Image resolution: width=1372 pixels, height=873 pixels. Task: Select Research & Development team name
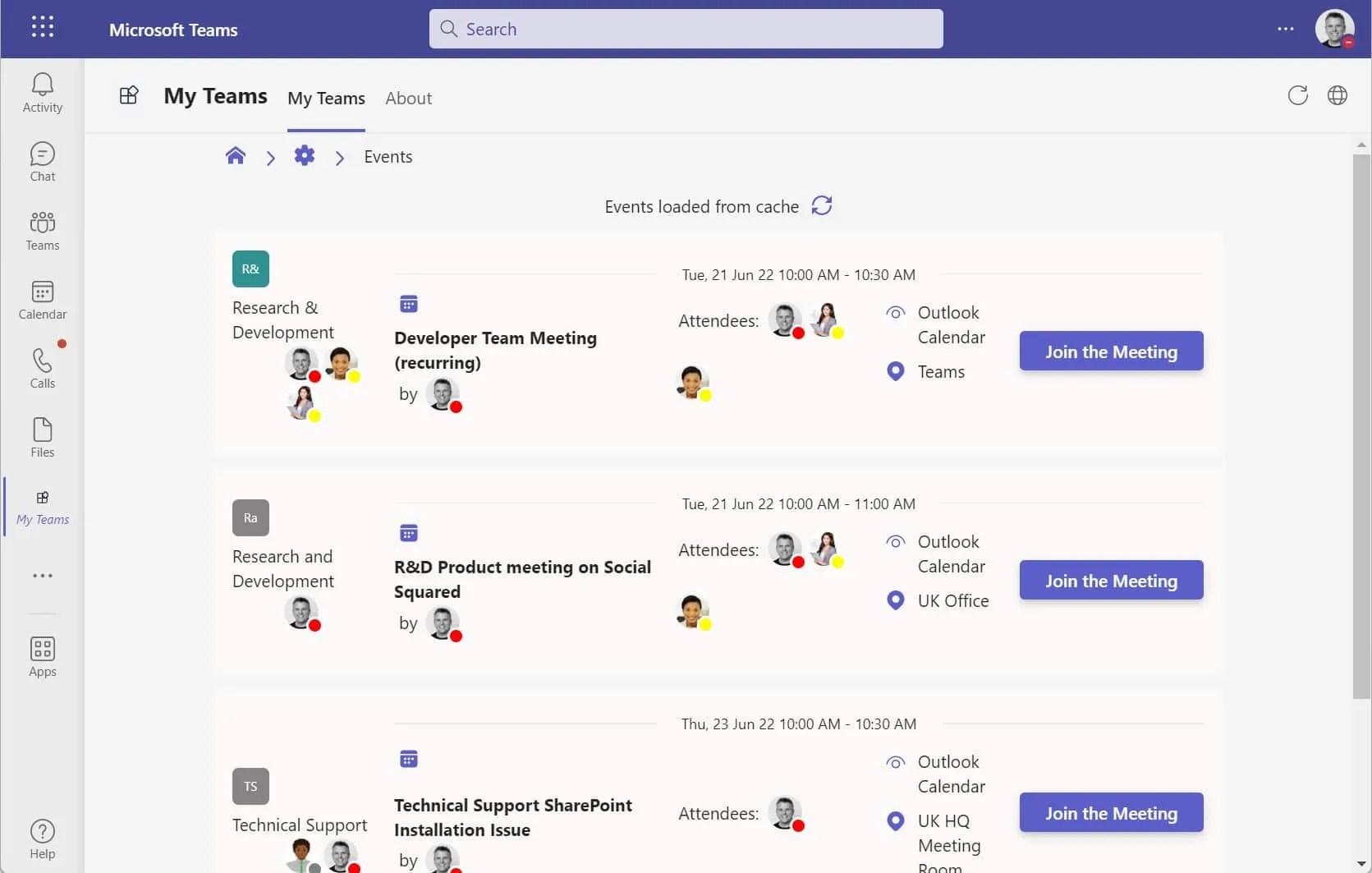click(282, 319)
